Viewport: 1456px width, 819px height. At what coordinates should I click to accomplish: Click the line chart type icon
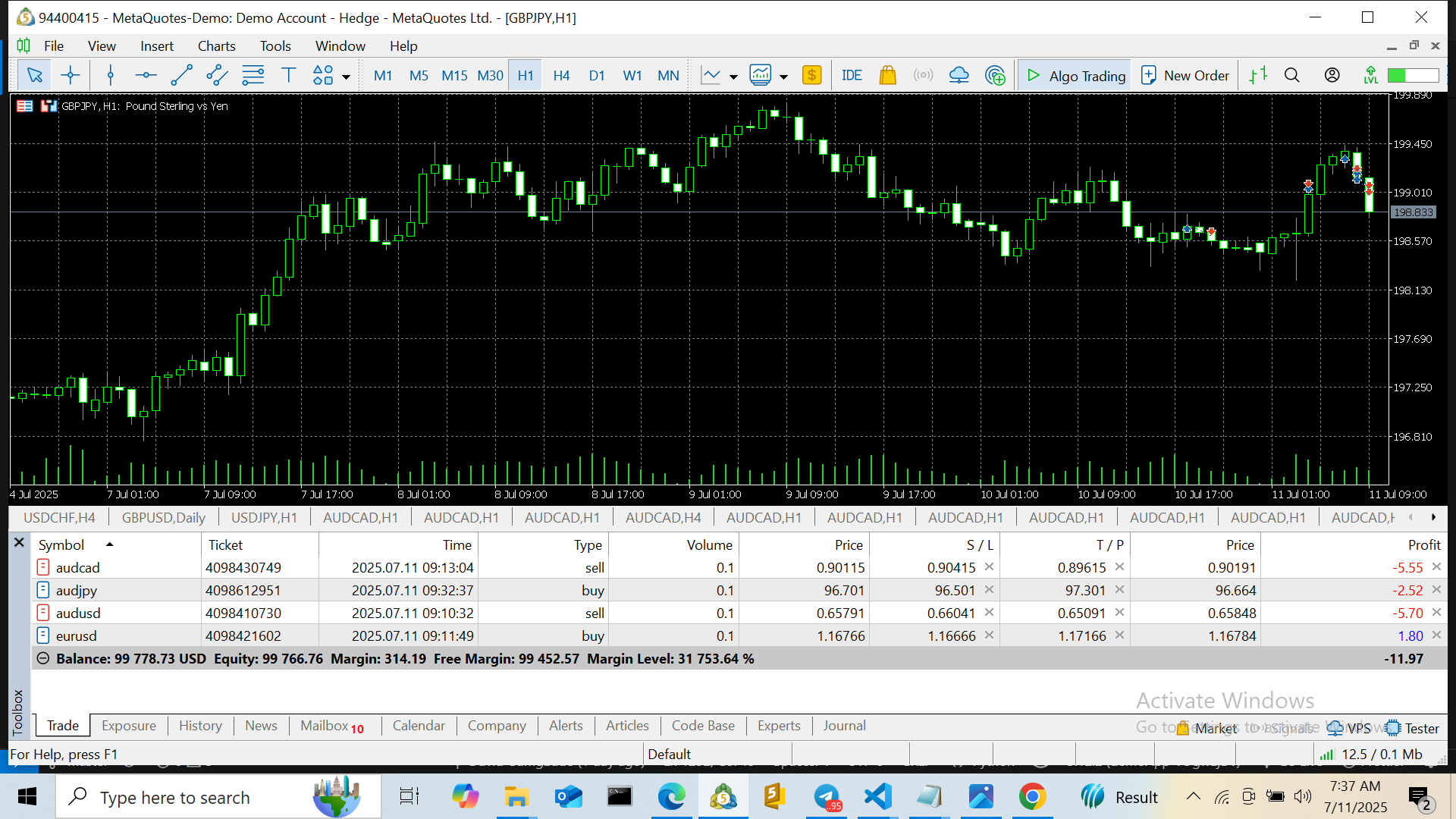point(711,75)
